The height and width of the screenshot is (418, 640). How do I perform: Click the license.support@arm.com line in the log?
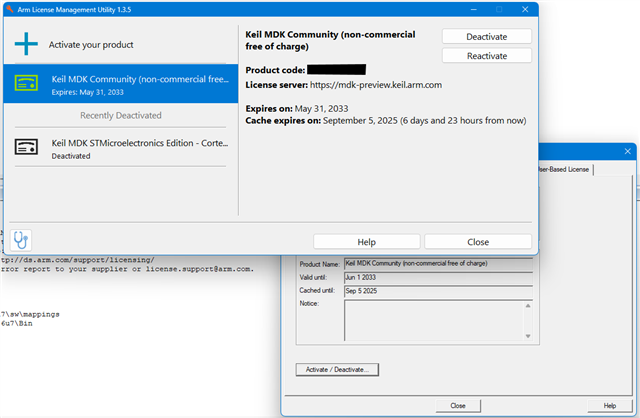(127, 269)
